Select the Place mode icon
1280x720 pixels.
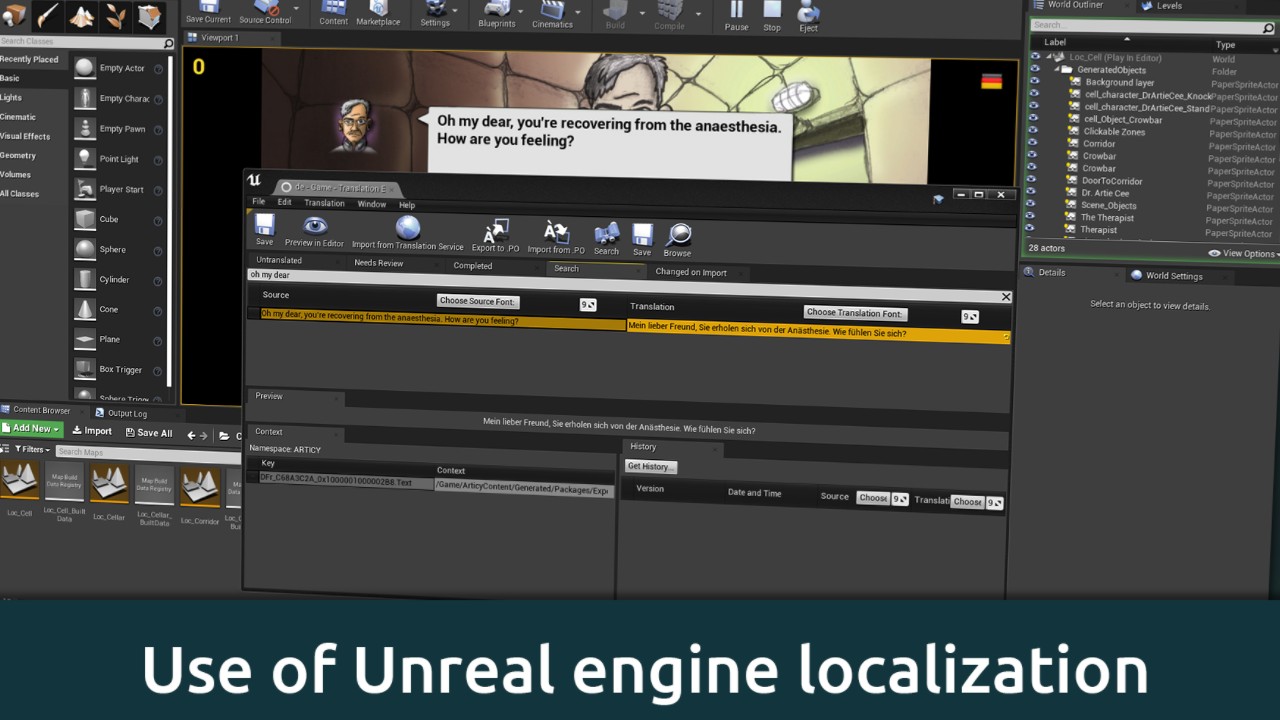(x=13, y=15)
